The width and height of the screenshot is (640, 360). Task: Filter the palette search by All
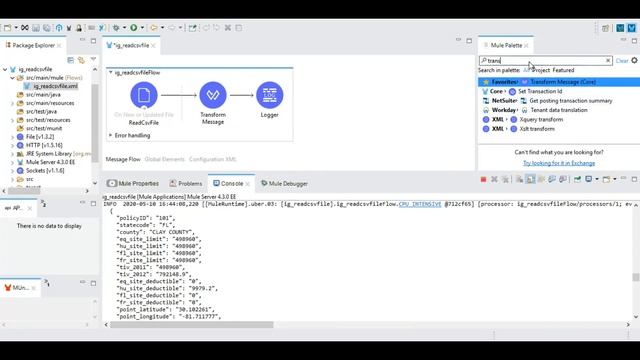[527, 70]
